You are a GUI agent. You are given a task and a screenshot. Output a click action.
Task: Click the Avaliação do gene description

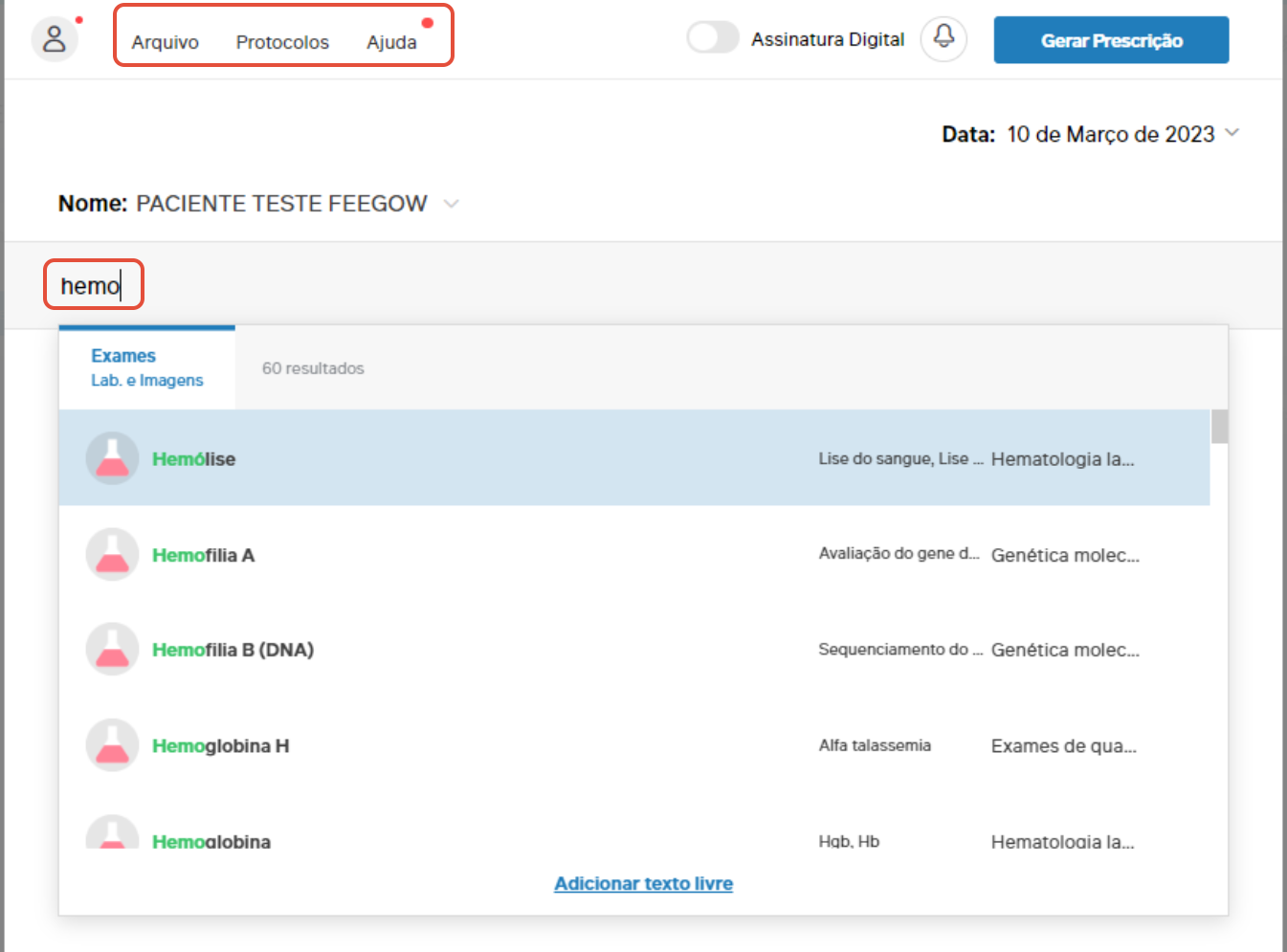coord(899,553)
